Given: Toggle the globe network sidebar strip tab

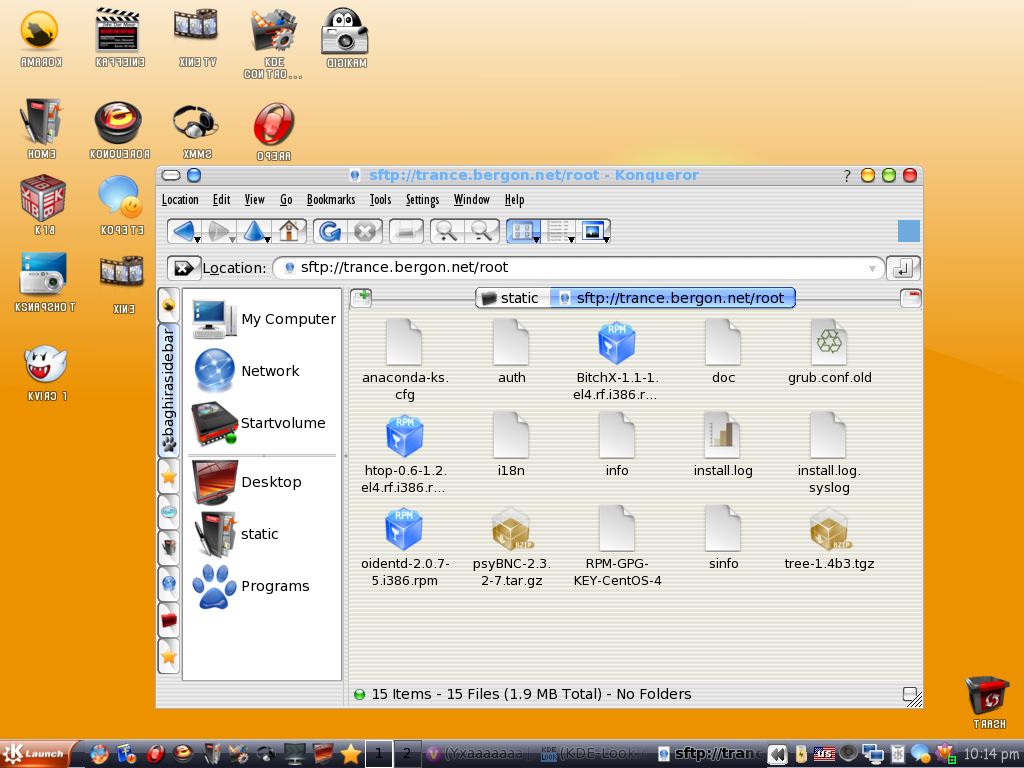Looking at the screenshot, I should point(168,584).
